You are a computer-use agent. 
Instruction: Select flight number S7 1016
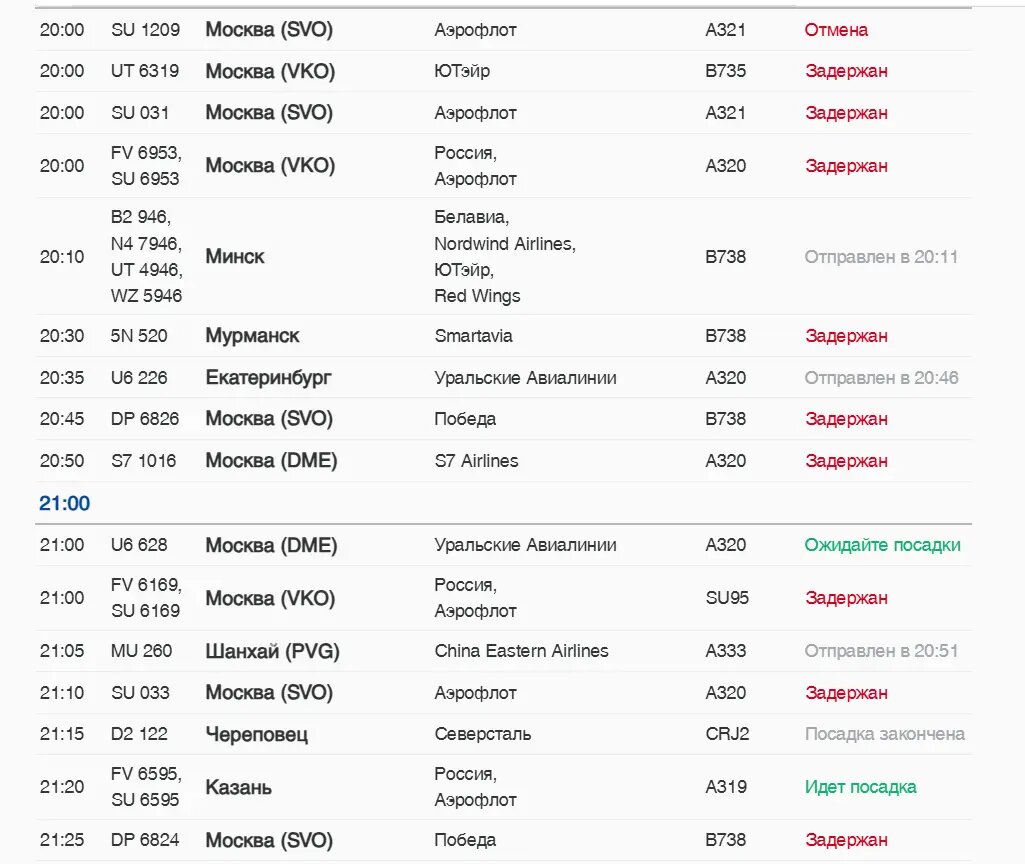[x=143, y=461]
